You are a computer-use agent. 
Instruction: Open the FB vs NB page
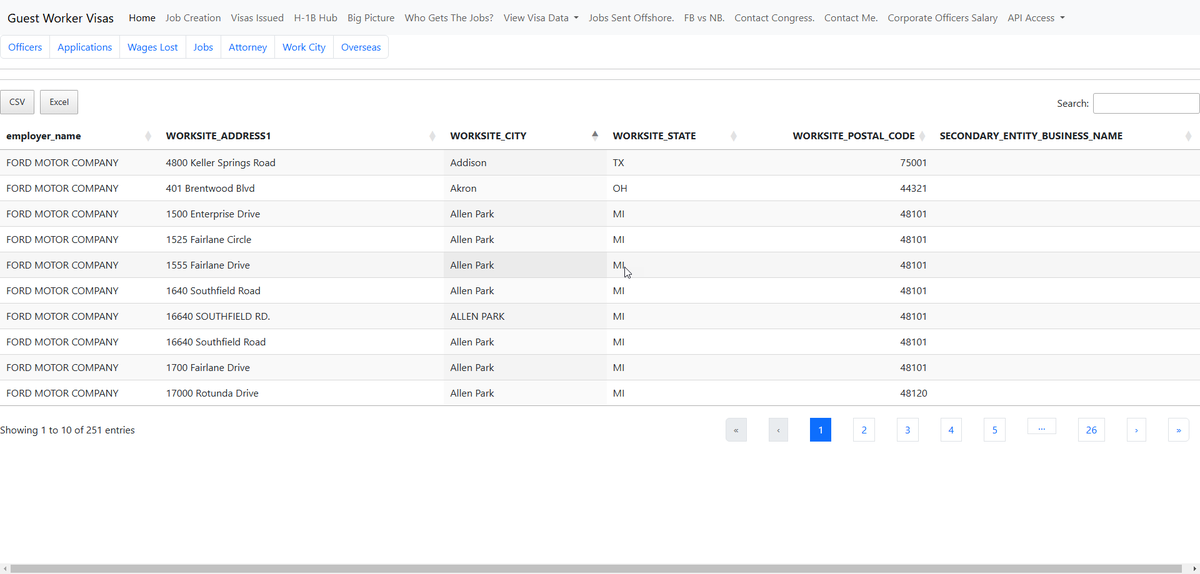pyautogui.click(x=704, y=18)
